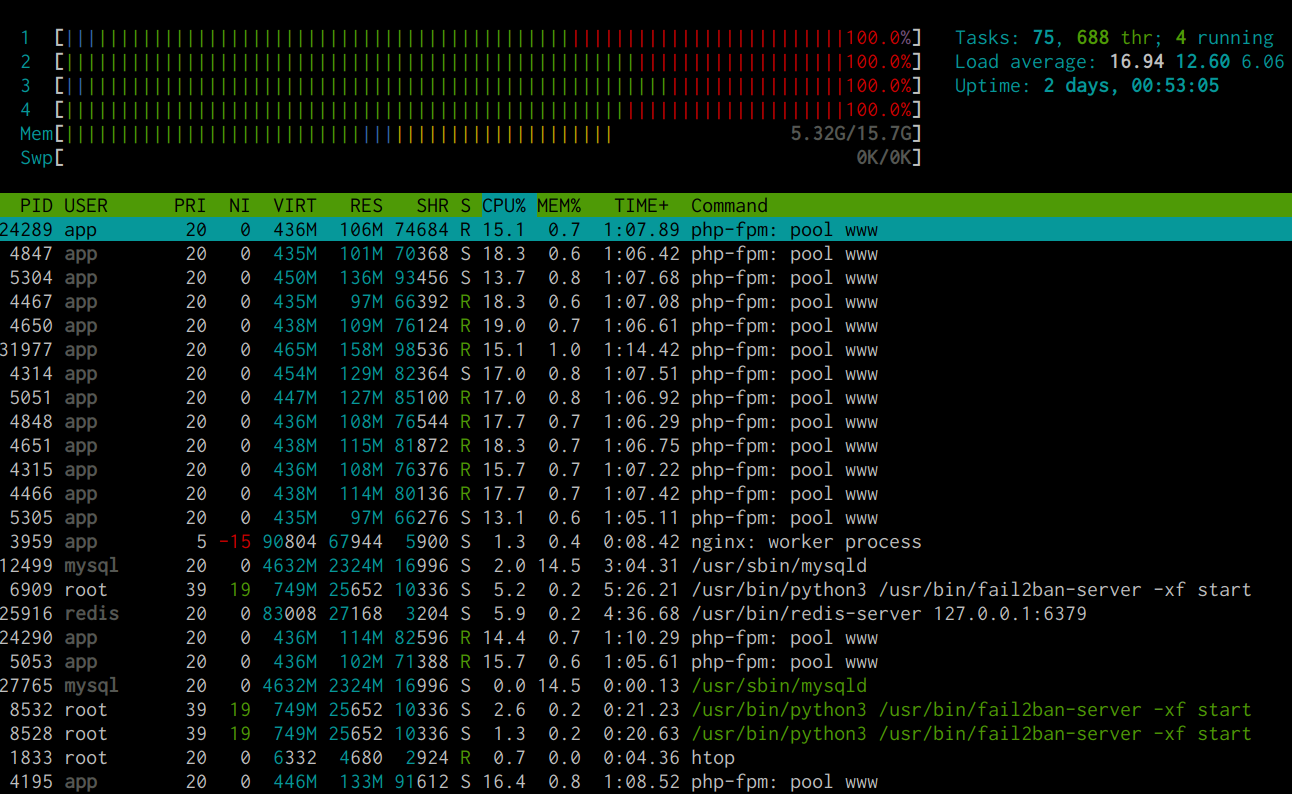Image resolution: width=1292 pixels, height=794 pixels.
Task: Sort by the CPU% column header
Action: 504,206
